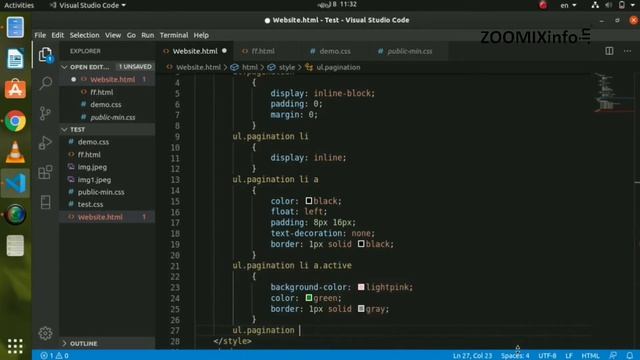Screen dimensions: 640x360
Task: Open the en language input dropdown
Action: pos(568,5)
